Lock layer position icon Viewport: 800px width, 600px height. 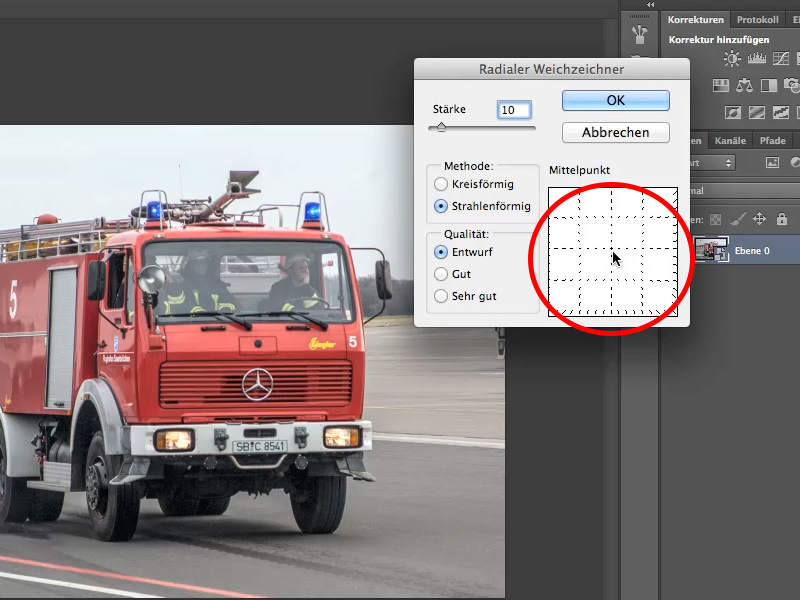pyautogui.click(x=759, y=219)
